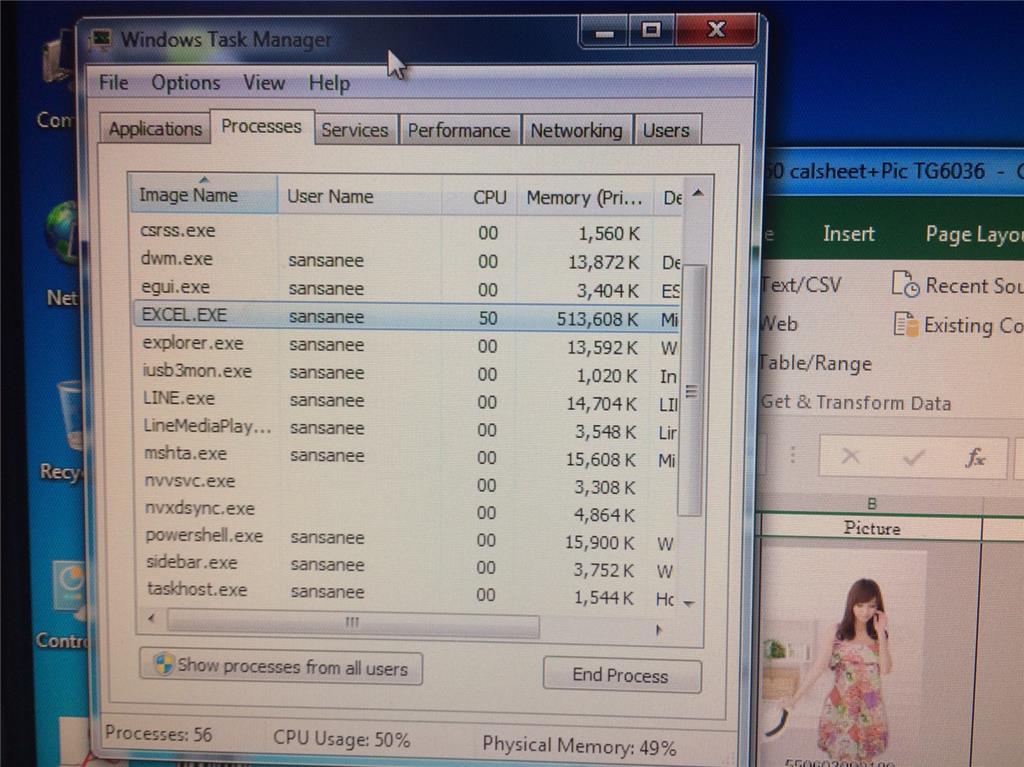Switch to the Networking tab

[x=576, y=131]
